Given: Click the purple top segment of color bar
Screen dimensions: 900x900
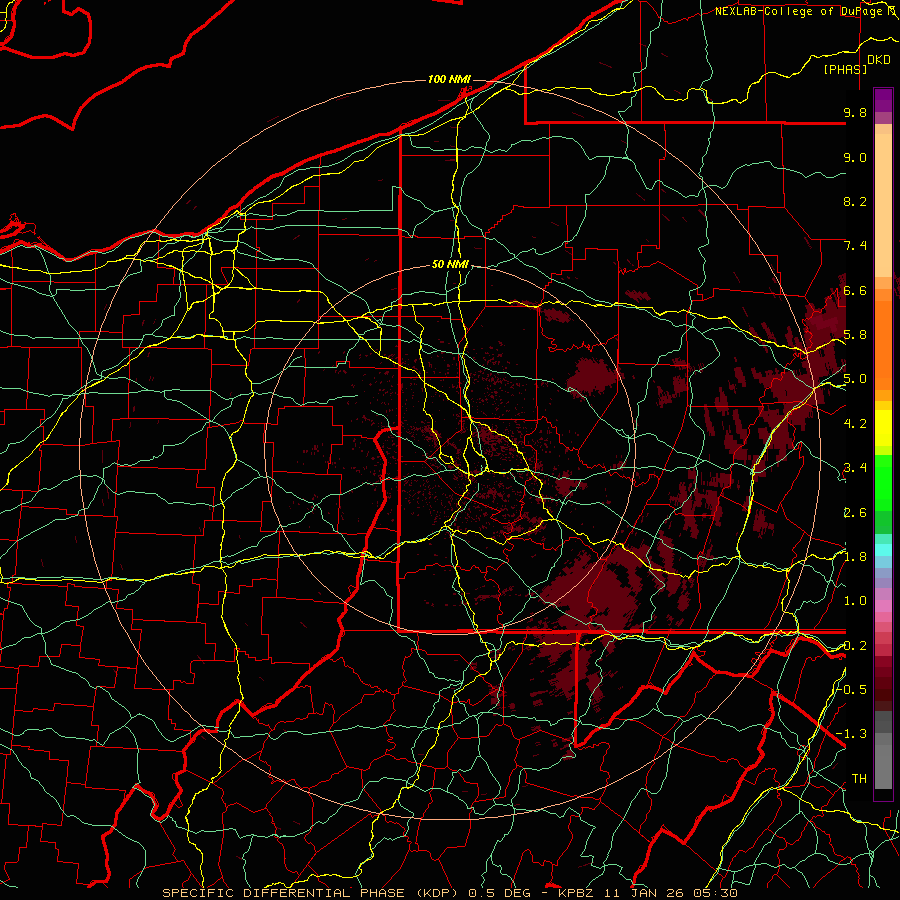Looking at the screenshot, I should point(883,100).
